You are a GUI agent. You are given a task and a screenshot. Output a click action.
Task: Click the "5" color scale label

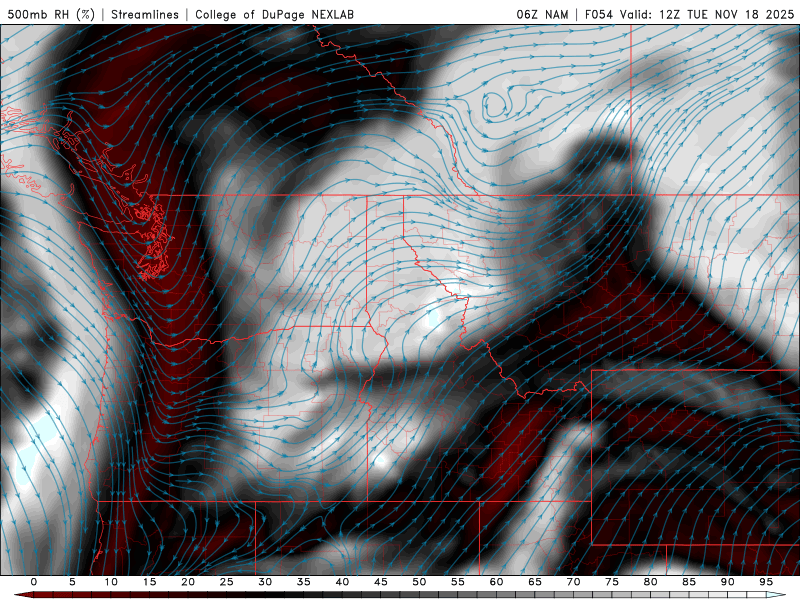click(x=72, y=582)
